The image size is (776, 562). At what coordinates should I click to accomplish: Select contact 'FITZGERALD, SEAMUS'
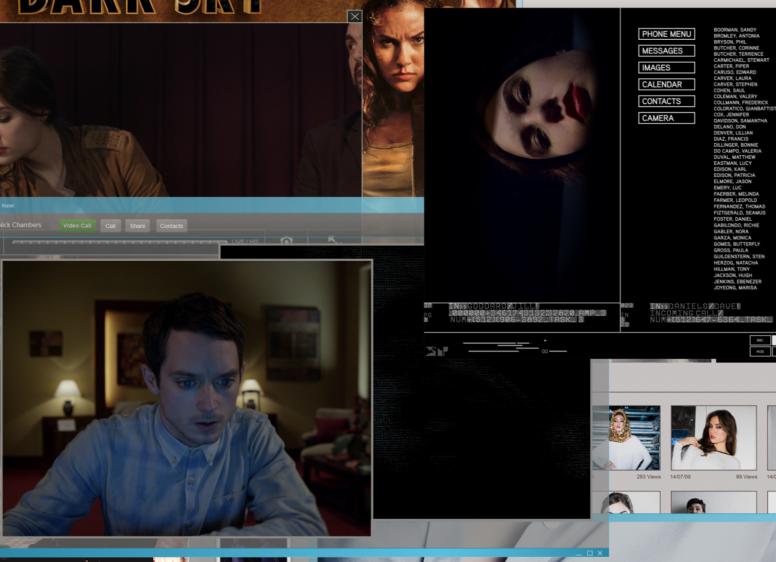(739, 213)
